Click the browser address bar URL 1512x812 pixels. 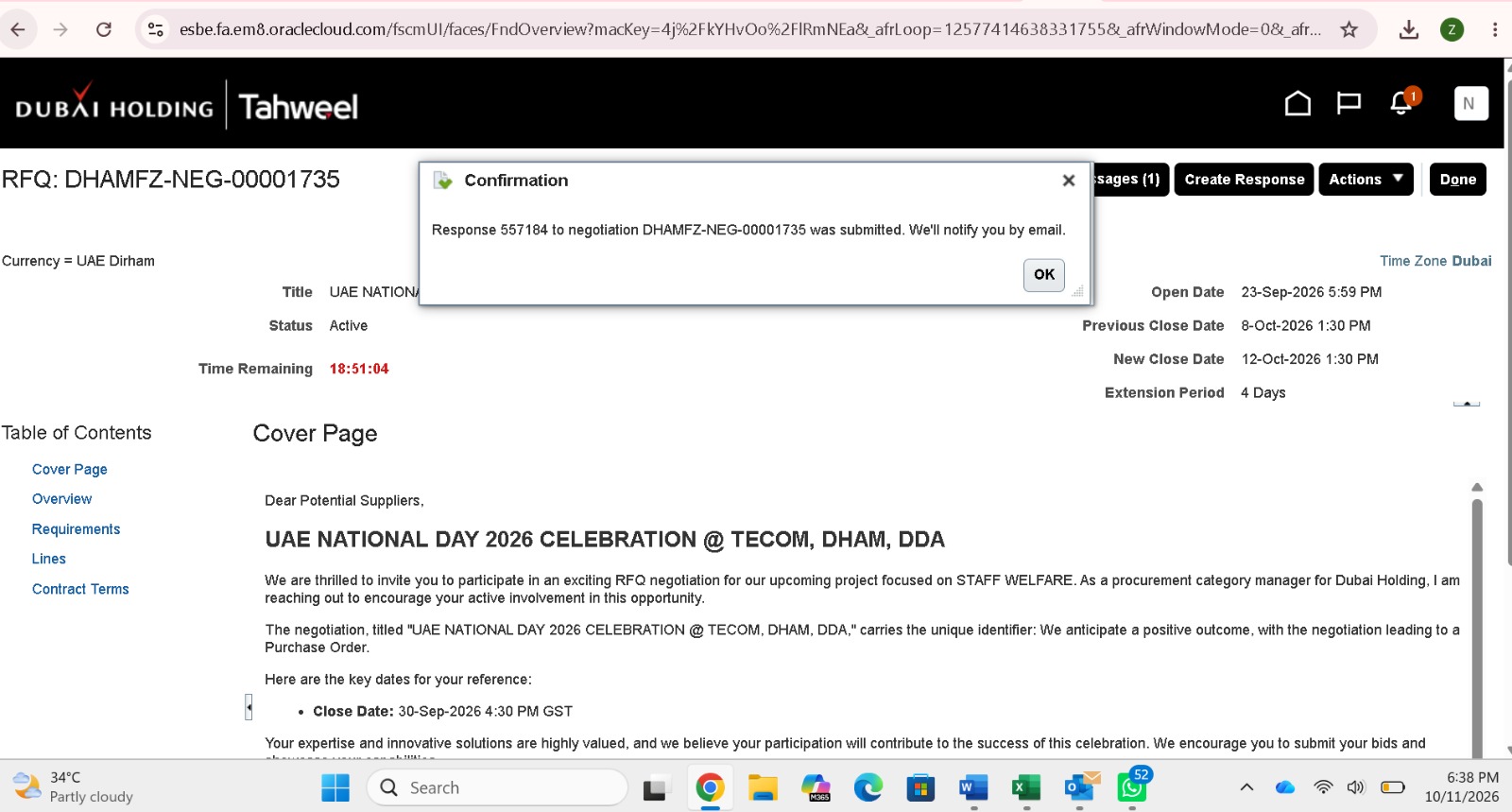(749, 29)
